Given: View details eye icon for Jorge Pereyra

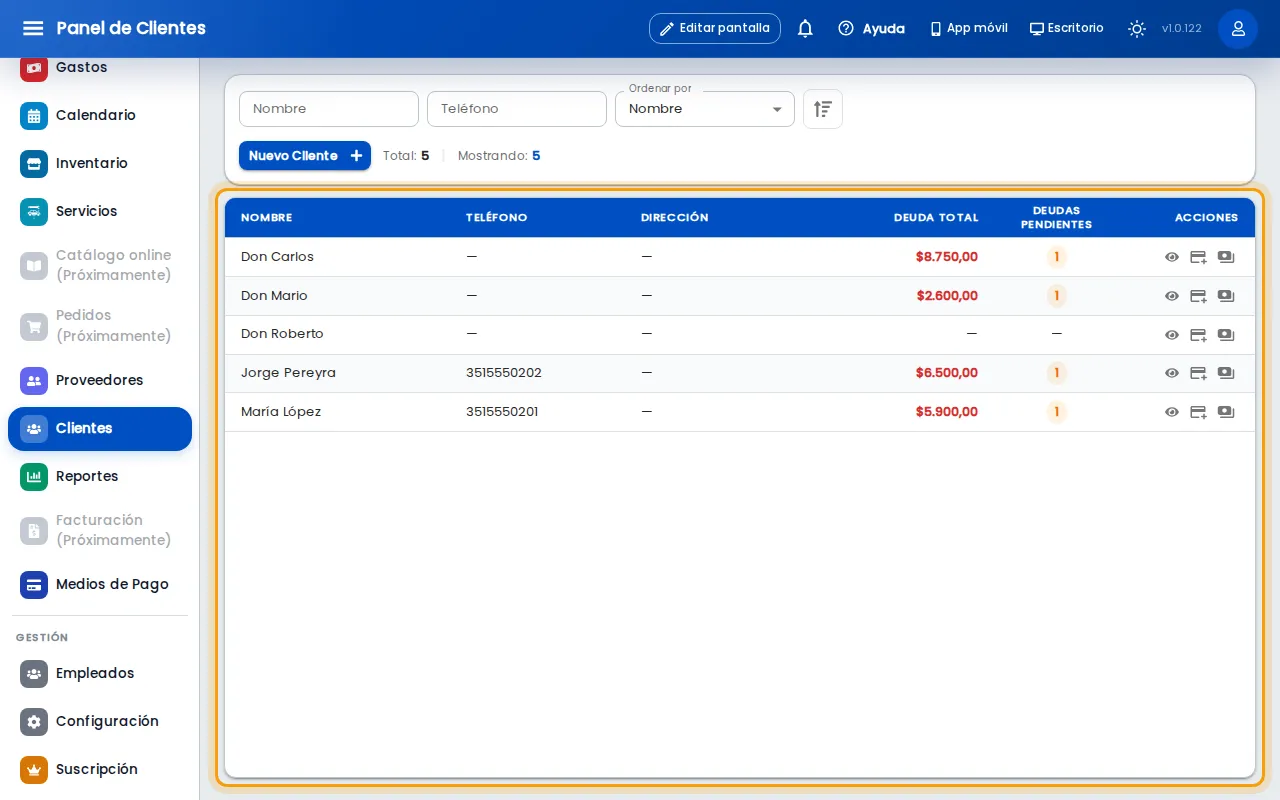Looking at the screenshot, I should click(1172, 373).
